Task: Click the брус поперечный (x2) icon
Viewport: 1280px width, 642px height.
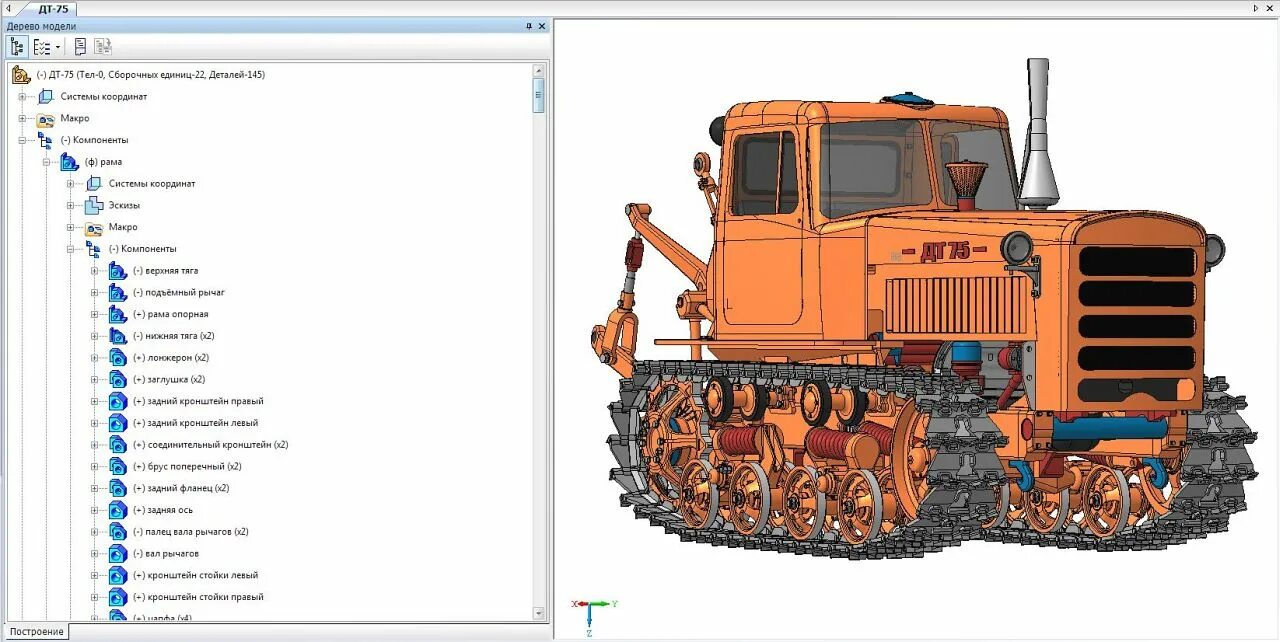Action: coord(118,466)
